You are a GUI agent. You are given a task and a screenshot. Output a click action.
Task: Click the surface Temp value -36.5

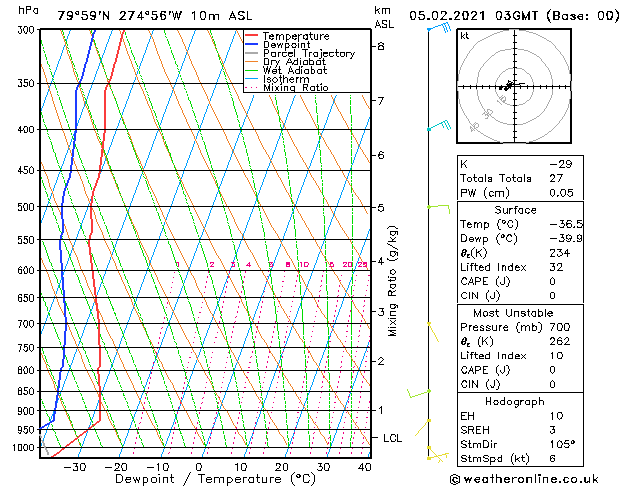tap(566, 224)
